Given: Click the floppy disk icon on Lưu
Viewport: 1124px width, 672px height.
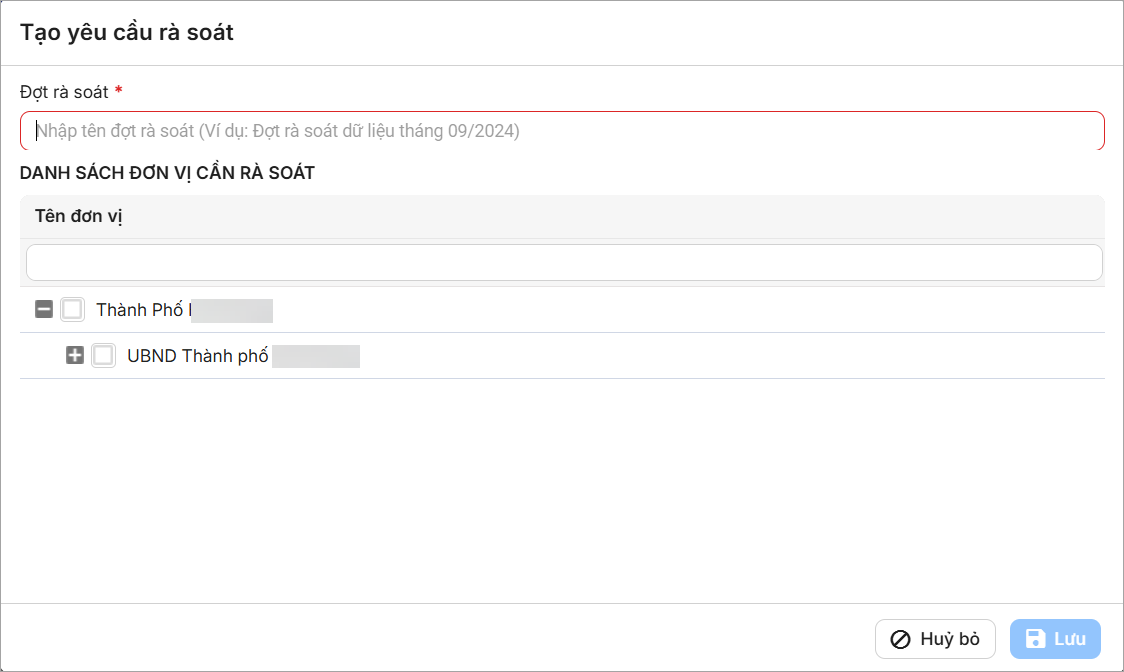Looking at the screenshot, I should 1036,638.
